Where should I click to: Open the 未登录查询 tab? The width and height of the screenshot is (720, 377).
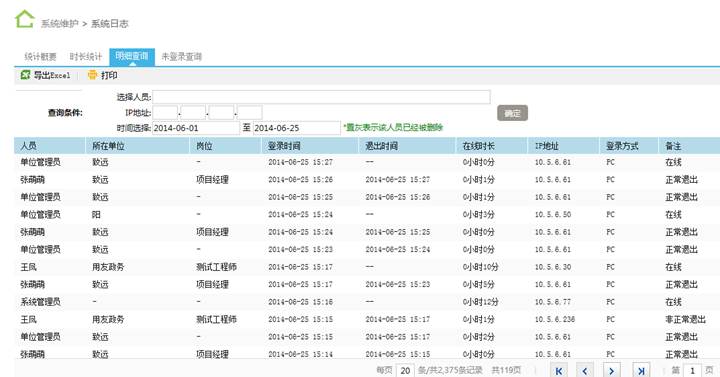point(181,56)
